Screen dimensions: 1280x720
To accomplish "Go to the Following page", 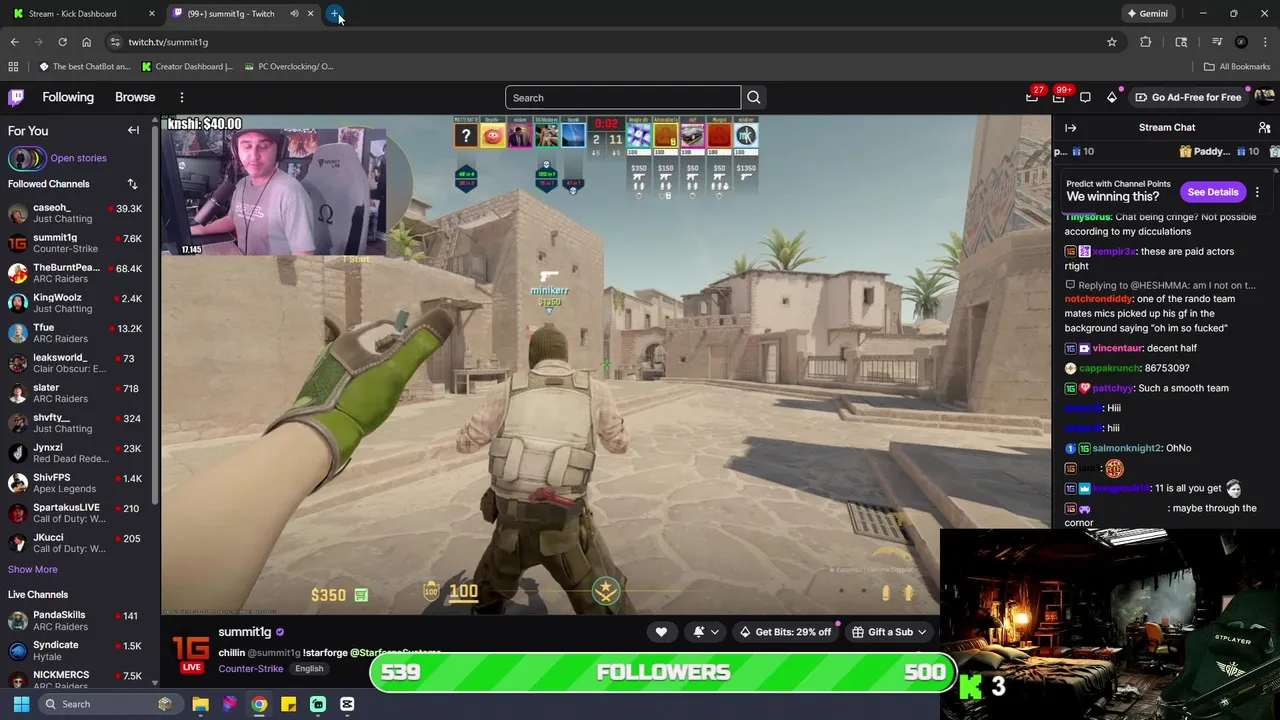I will click(x=68, y=97).
